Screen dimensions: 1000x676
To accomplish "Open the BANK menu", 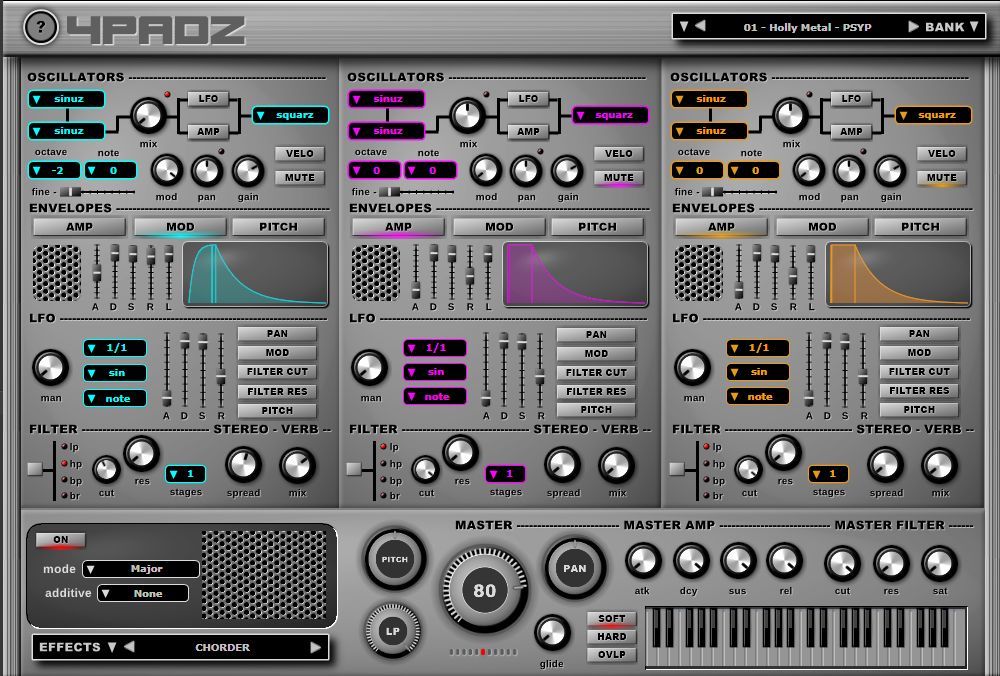I will point(951,27).
